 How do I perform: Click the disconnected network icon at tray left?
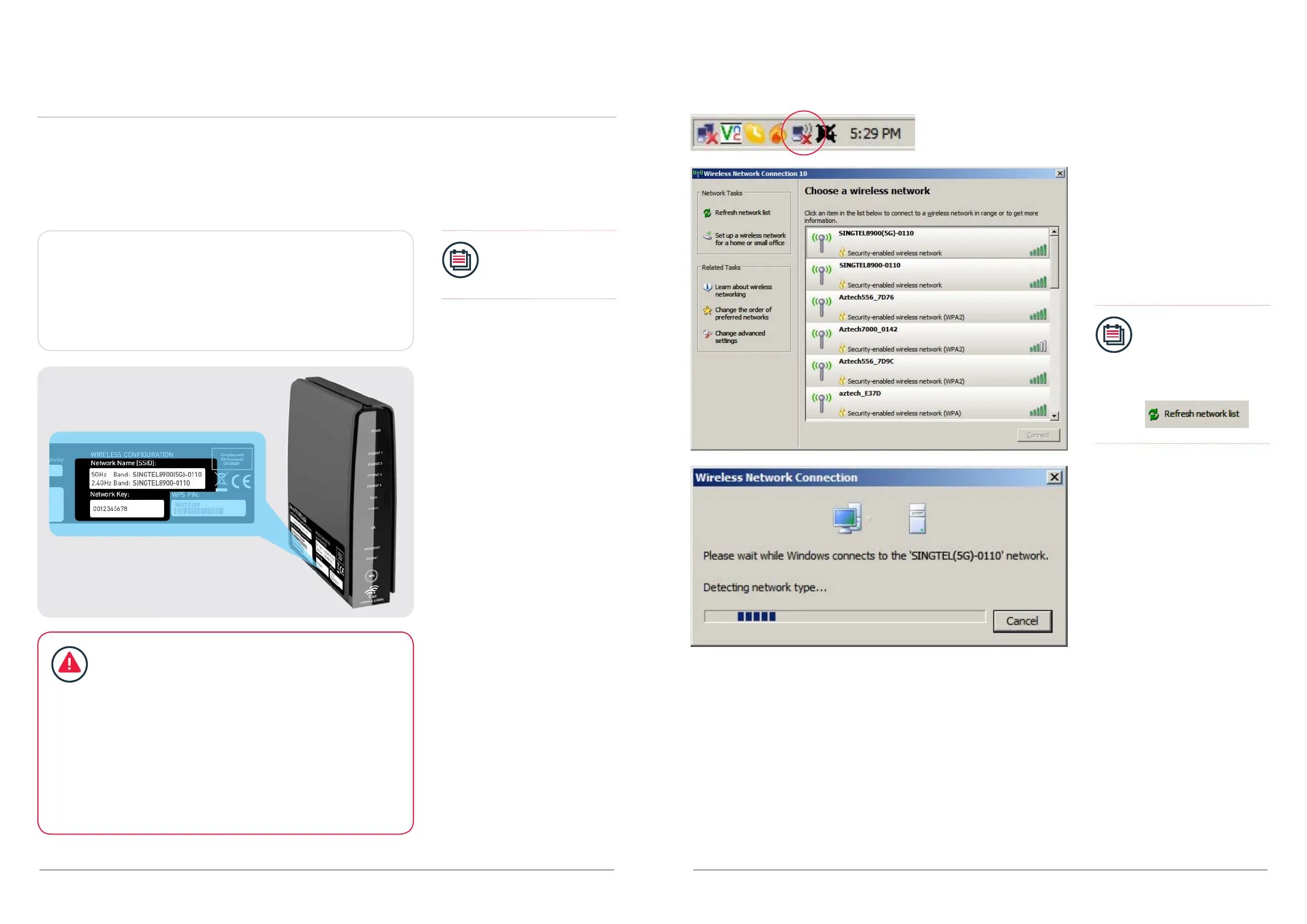coord(707,134)
